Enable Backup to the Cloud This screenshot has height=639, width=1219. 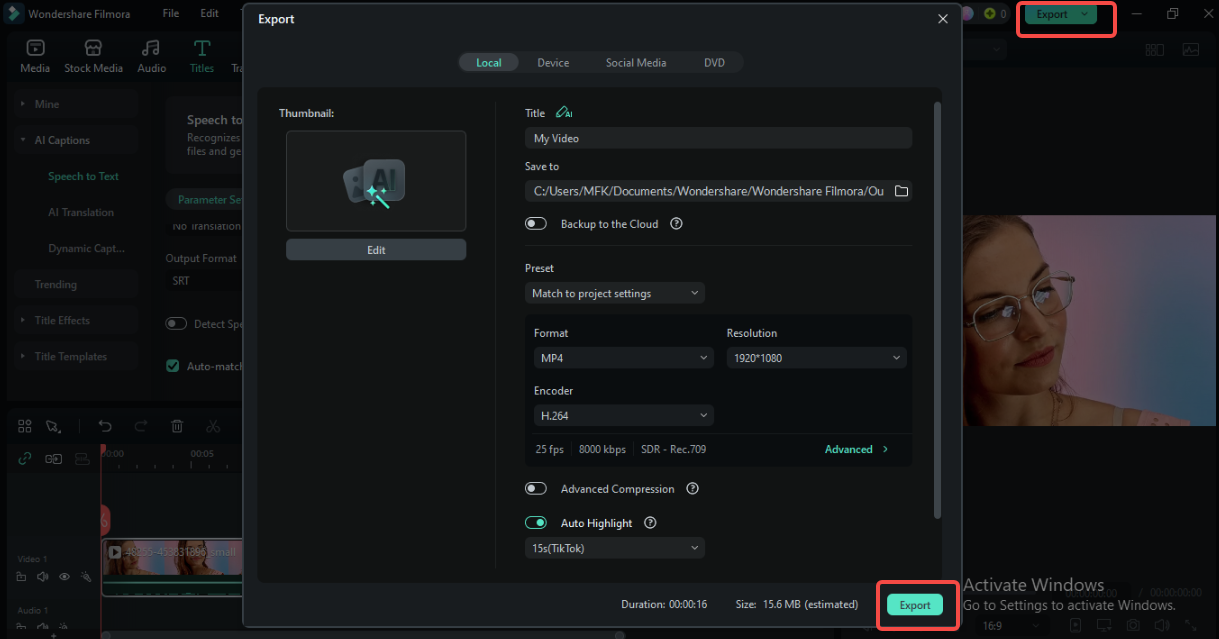536,223
